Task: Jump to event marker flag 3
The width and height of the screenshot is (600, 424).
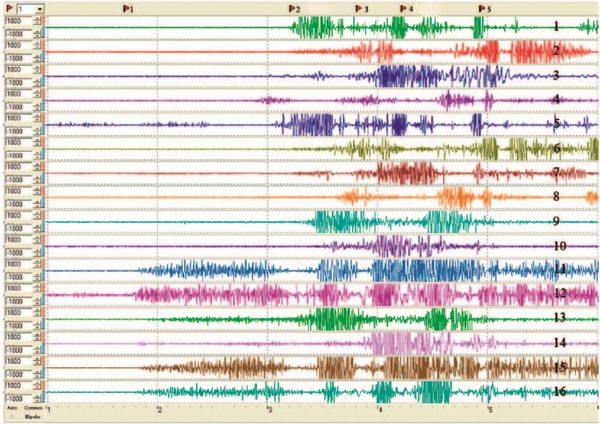Action: [359, 7]
